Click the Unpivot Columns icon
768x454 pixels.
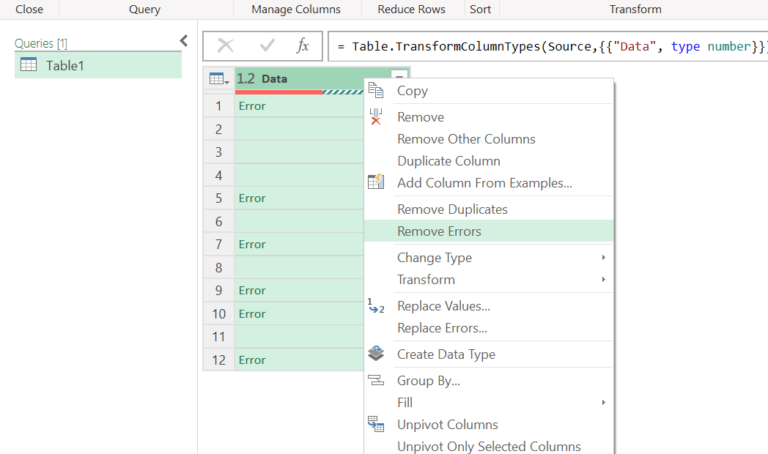pos(376,424)
